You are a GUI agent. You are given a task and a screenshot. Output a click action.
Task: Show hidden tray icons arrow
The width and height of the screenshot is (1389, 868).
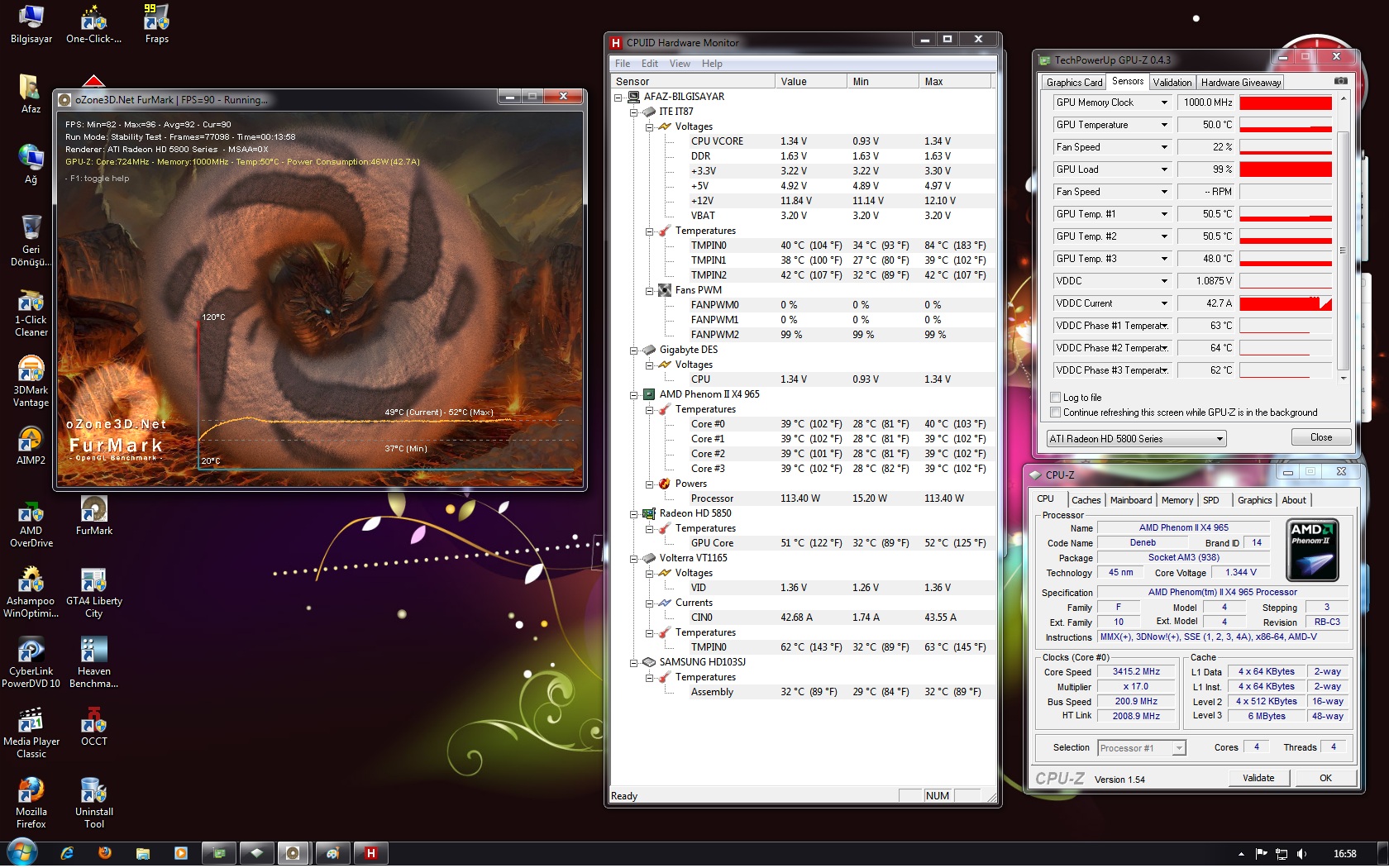[x=1240, y=854]
